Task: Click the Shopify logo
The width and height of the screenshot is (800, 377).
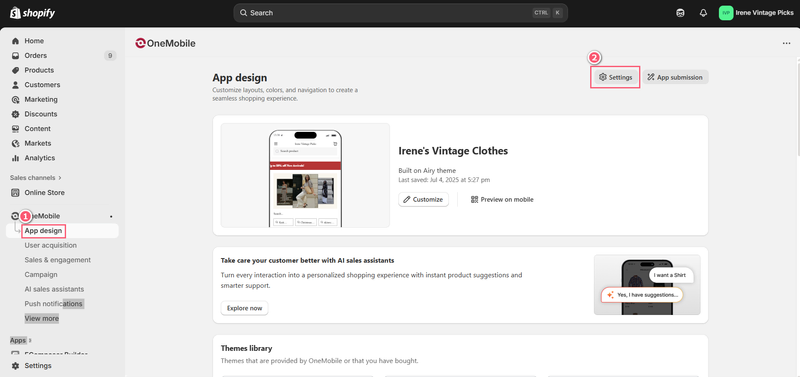Action: click(32, 13)
